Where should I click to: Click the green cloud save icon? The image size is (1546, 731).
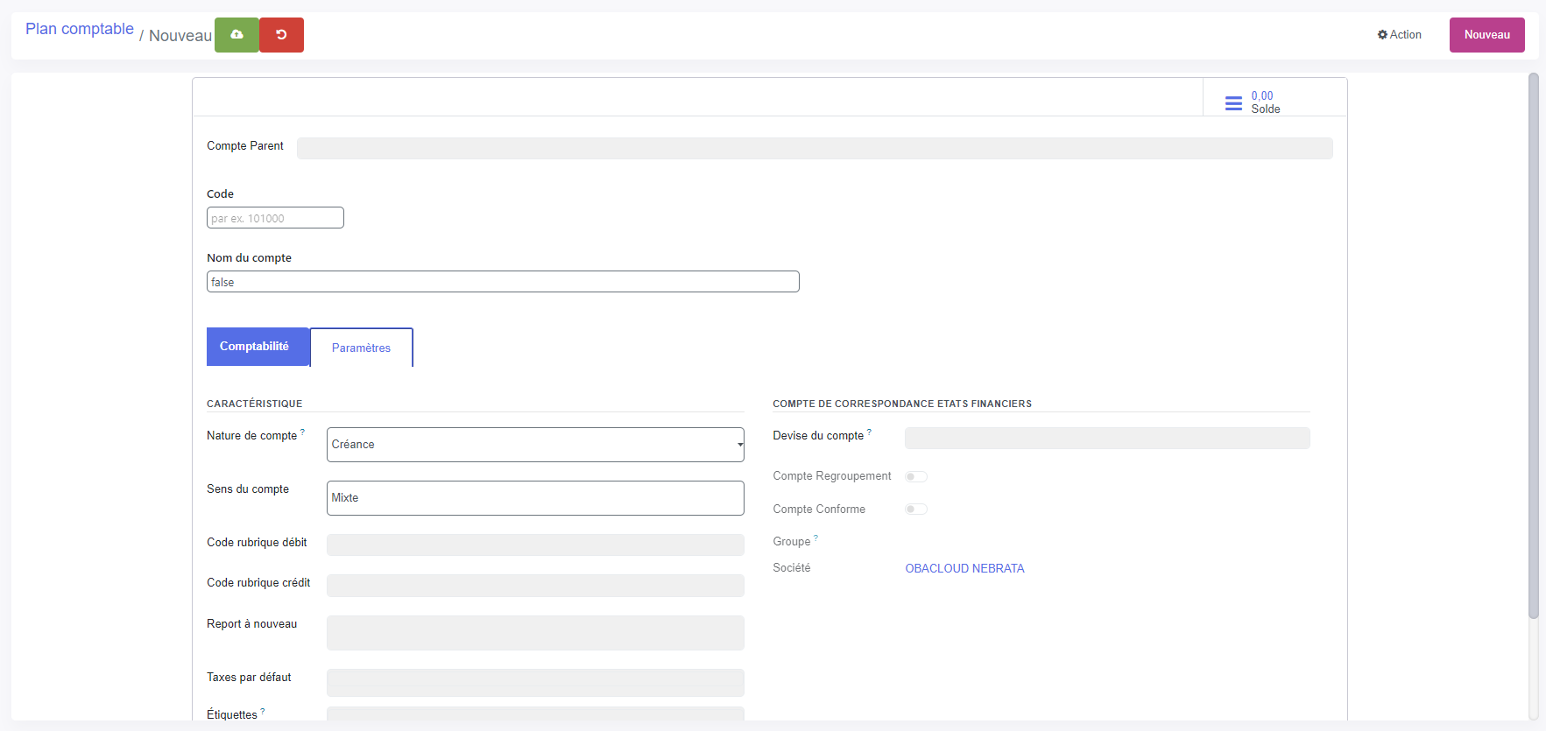(x=237, y=35)
